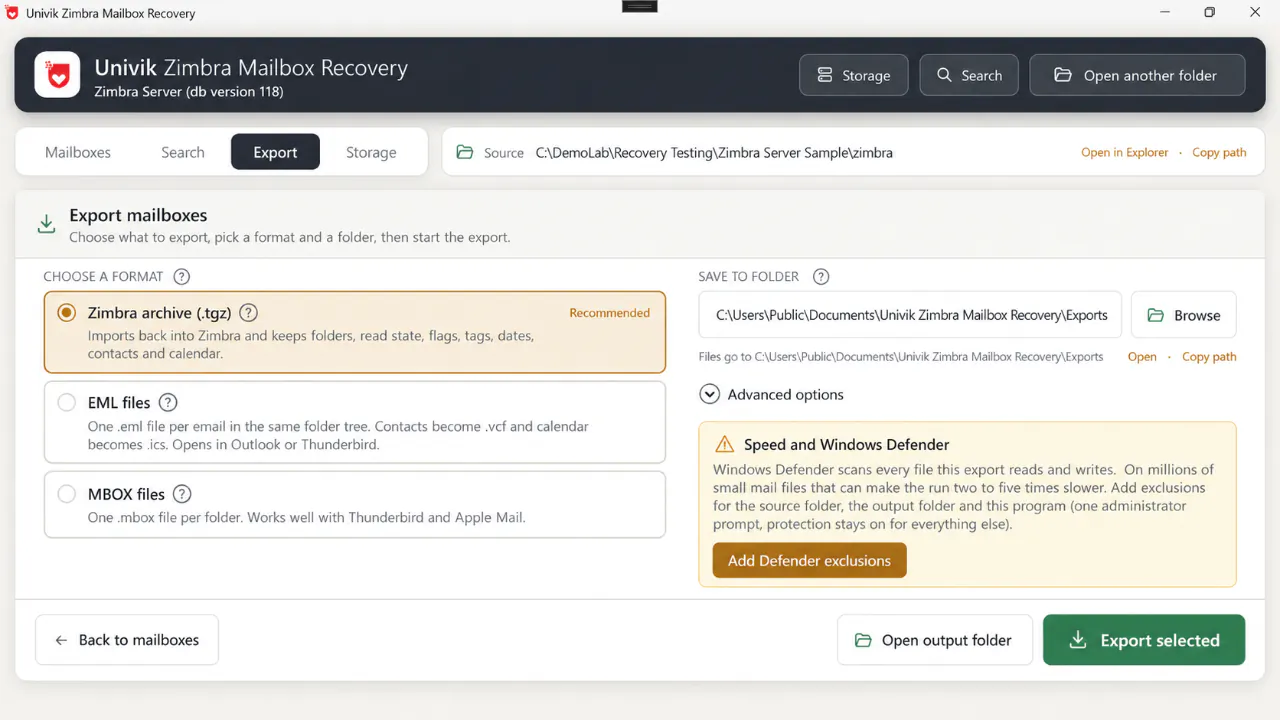1280x720 pixels.
Task: Open Storage from the header bar
Action: pyautogui.click(x=853, y=75)
